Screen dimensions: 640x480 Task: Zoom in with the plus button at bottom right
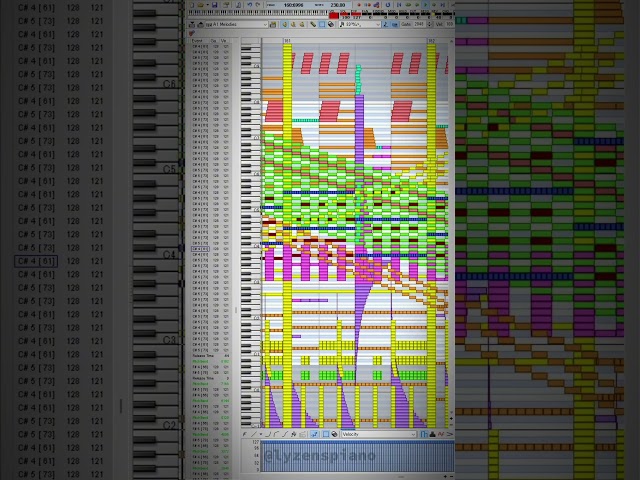click(445, 477)
